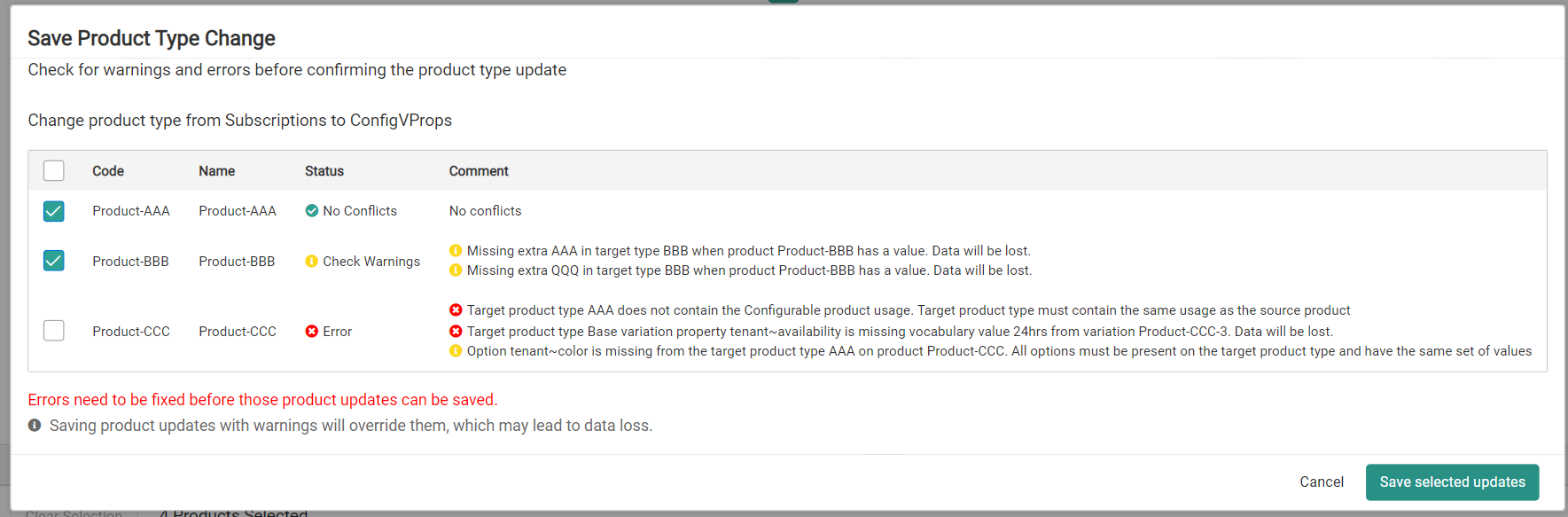
Task: Click the Save selected updates button
Action: 1452,482
